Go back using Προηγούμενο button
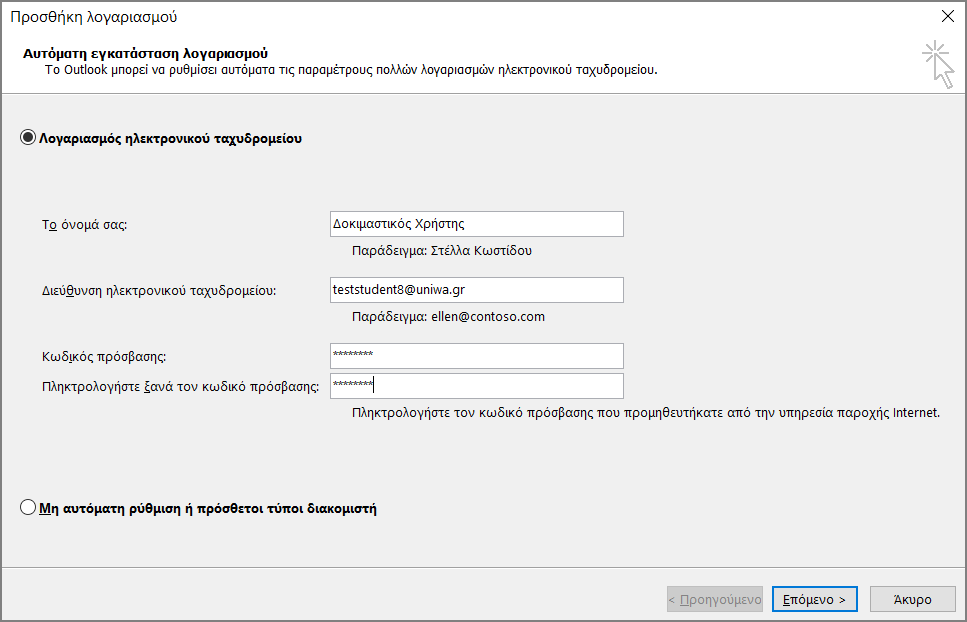967x622 pixels. tap(715, 599)
